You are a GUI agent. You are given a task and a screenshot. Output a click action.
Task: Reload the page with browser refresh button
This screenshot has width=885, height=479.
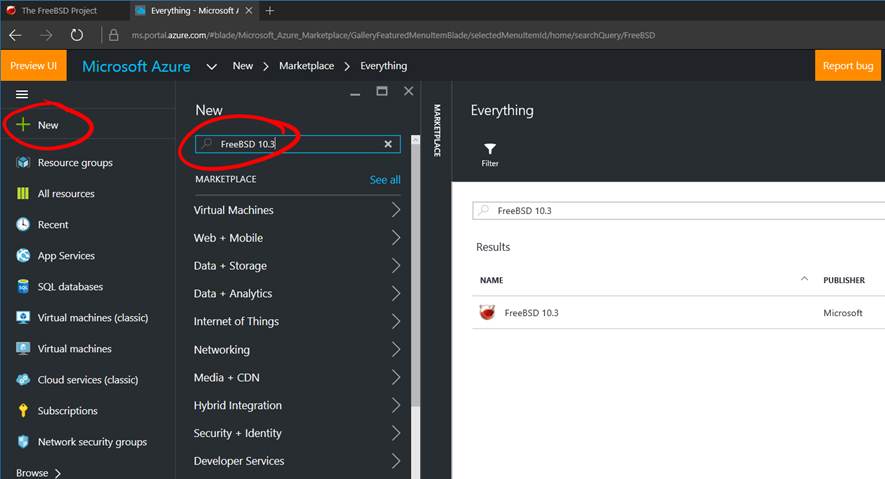pos(77,35)
